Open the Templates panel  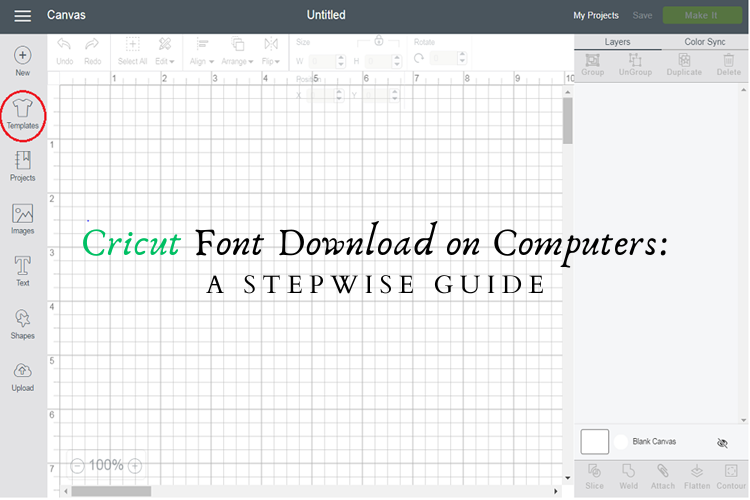tap(22, 113)
